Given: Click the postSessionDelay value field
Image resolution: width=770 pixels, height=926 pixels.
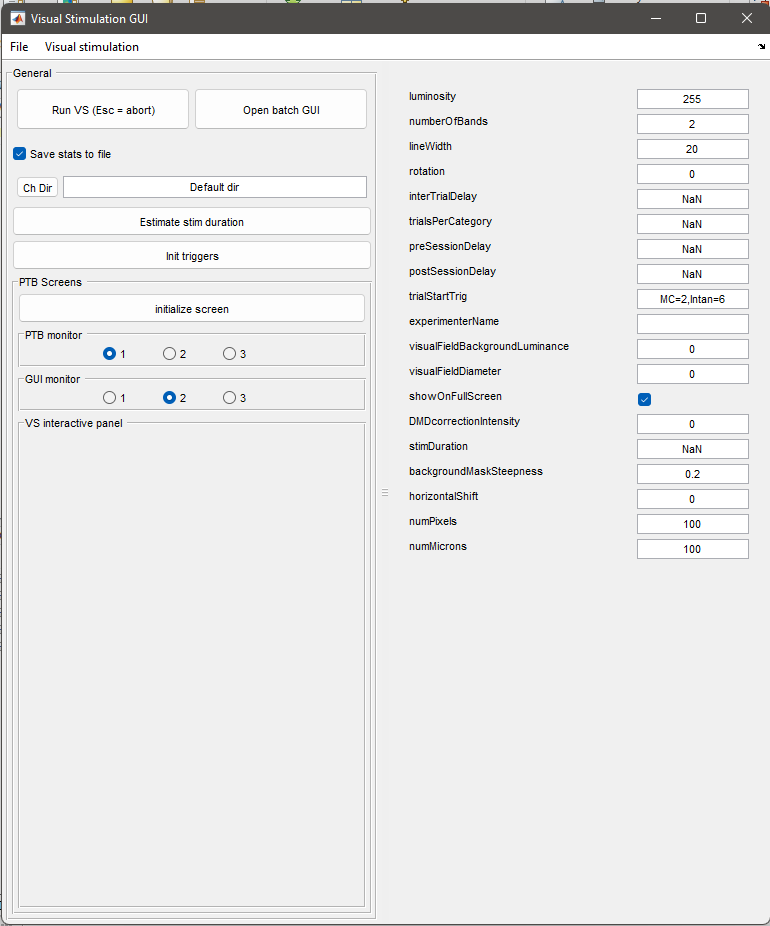Looking at the screenshot, I should pos(693,274).
